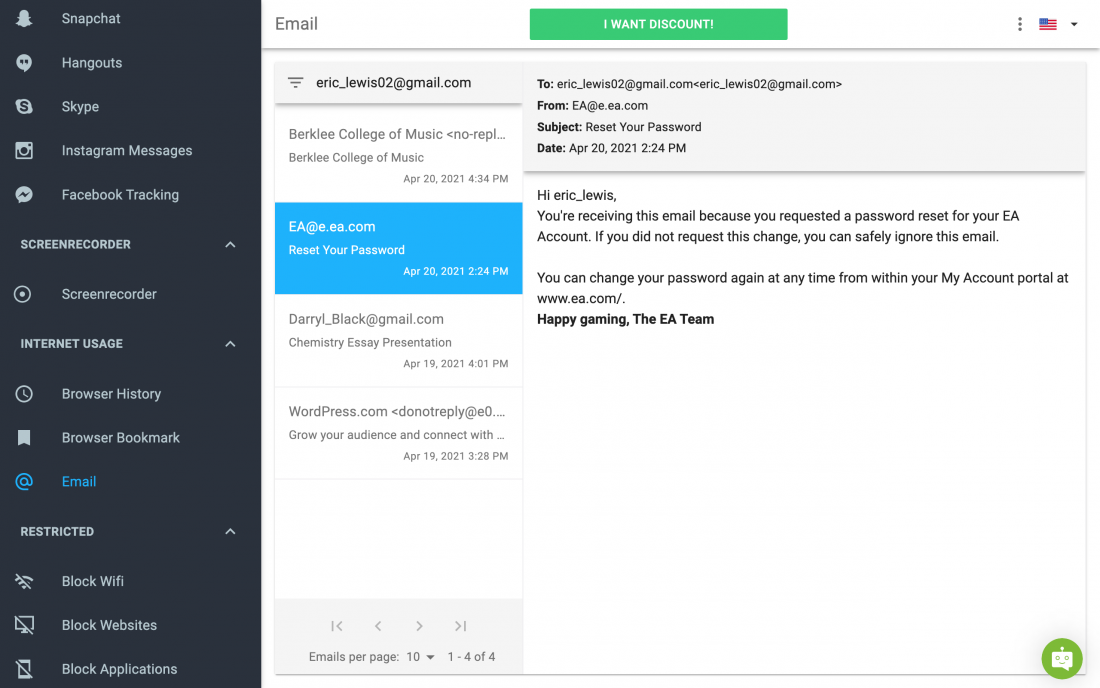Click the Facebook Messenger tracking icon
Viewport: 1100px width, 688px height.
click(x=24, y=195)
